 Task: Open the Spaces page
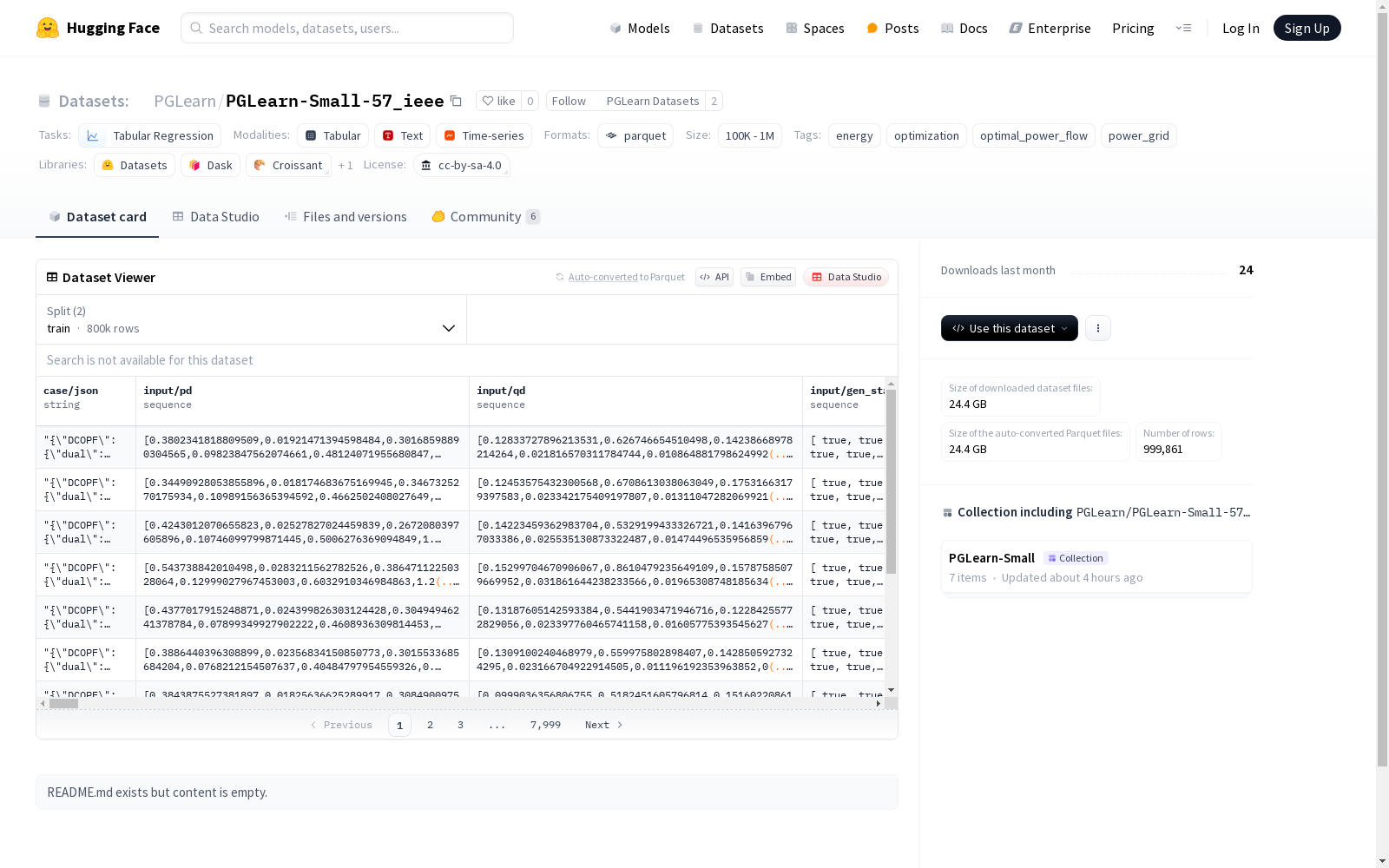814,28
